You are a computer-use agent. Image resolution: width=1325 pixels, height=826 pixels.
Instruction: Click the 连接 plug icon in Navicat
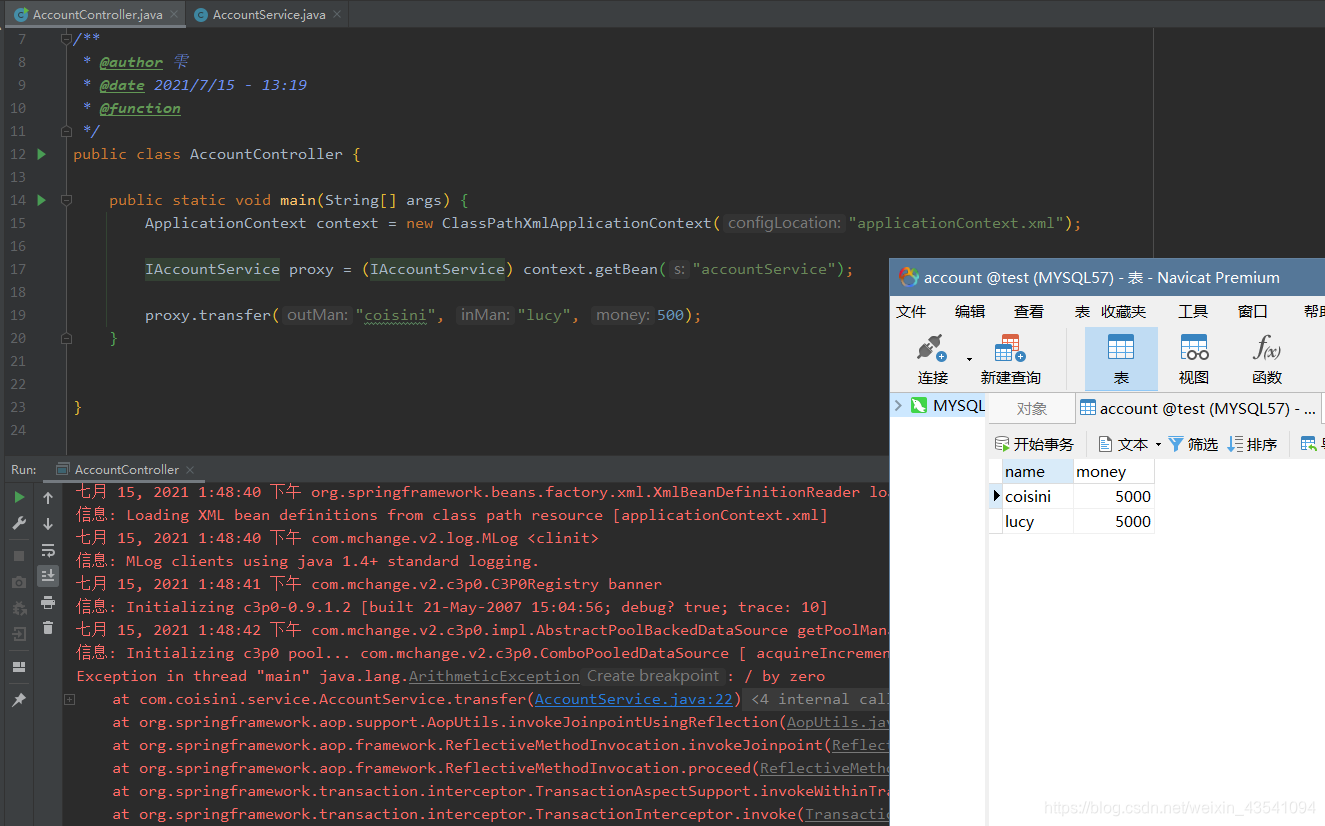(932, 348)
